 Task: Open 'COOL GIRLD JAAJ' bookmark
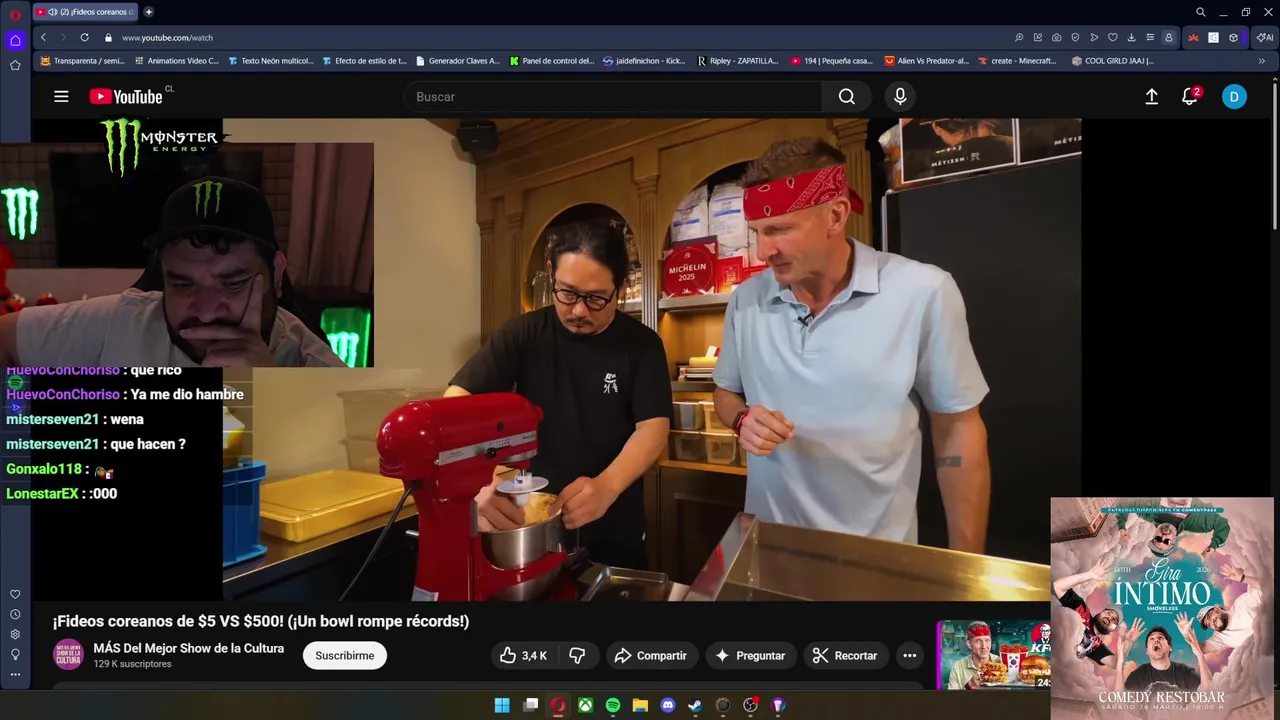[1112, 61]
